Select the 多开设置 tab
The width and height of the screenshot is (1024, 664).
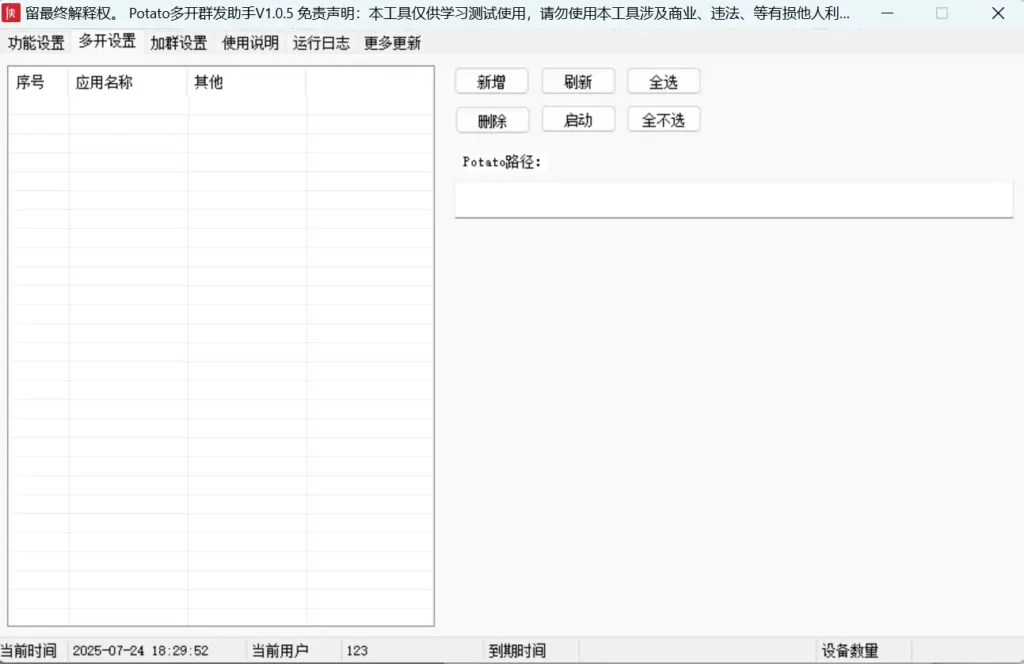pos(107,42)
